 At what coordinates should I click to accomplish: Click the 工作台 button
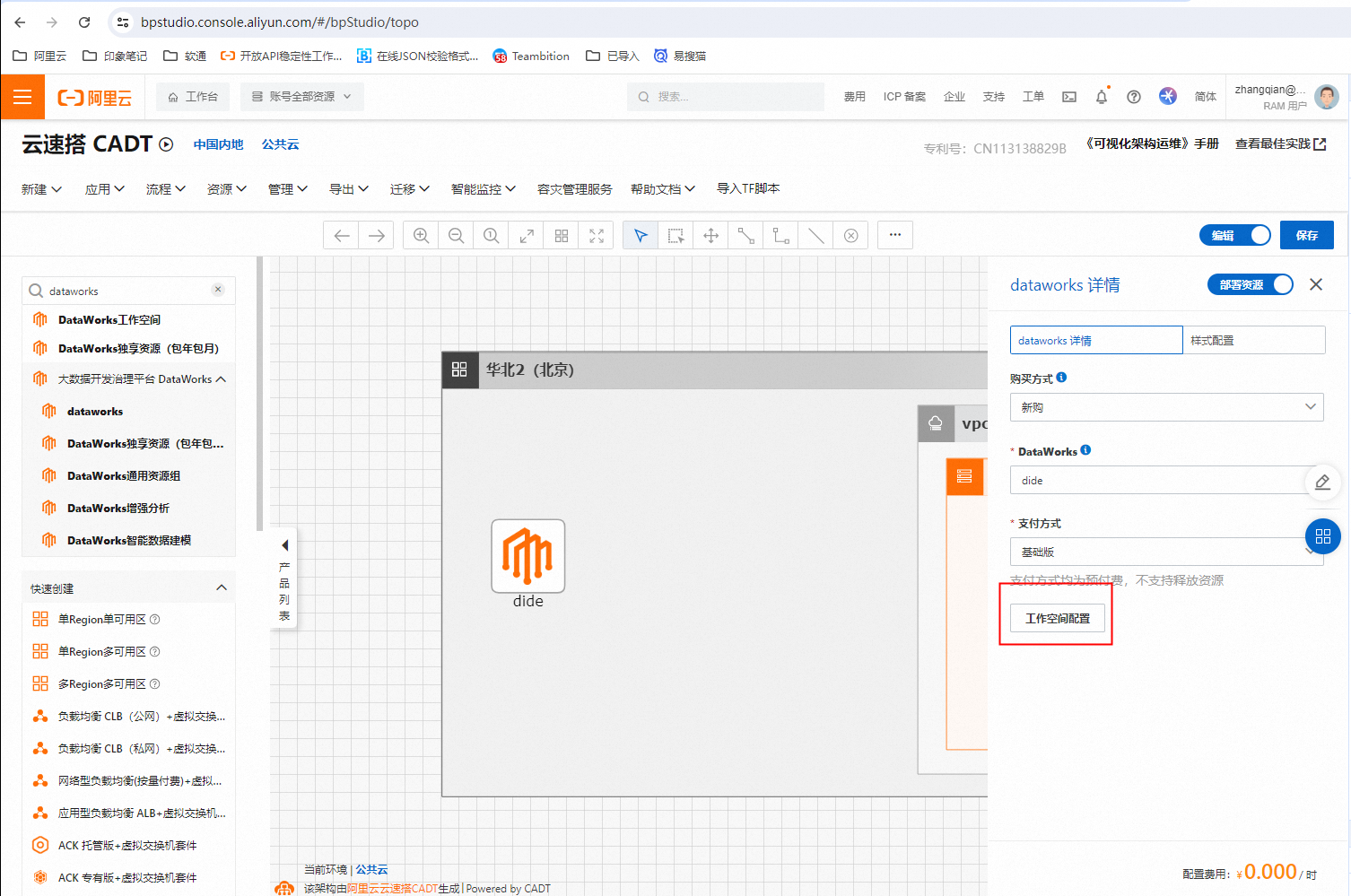(x=193, y=97)
